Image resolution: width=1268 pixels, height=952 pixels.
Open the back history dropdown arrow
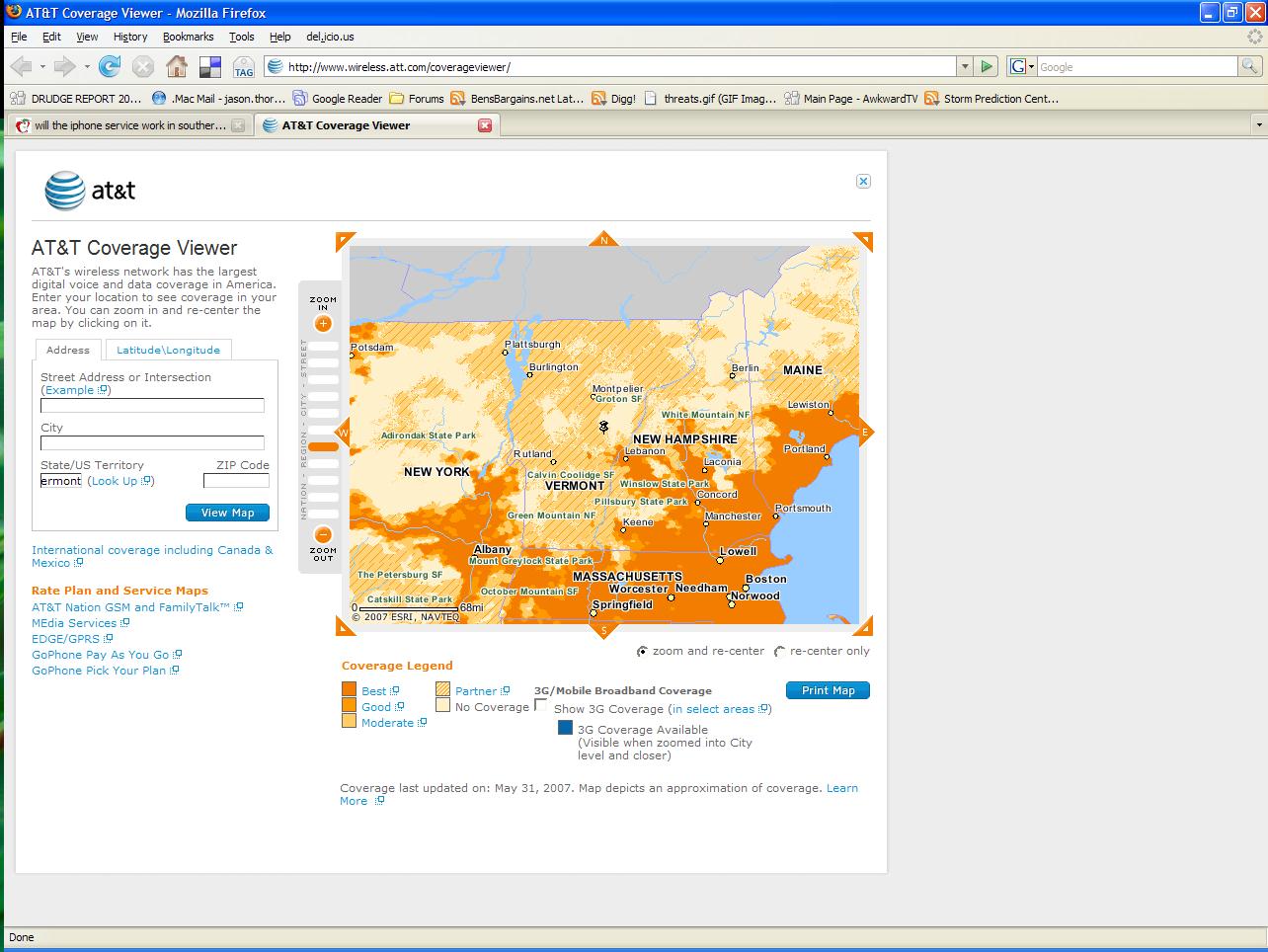tap(42, 67)
